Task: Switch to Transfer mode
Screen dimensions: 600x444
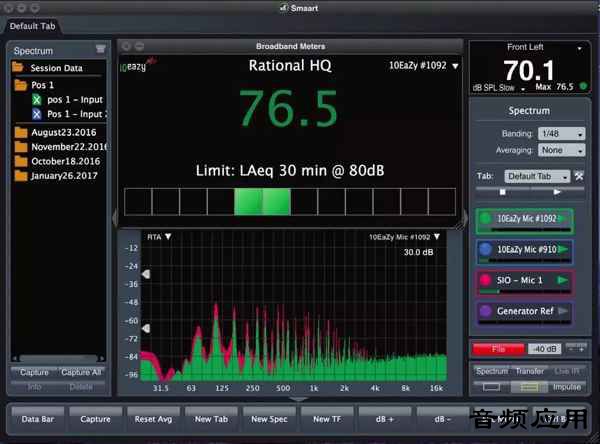Action: coord(530,371)
